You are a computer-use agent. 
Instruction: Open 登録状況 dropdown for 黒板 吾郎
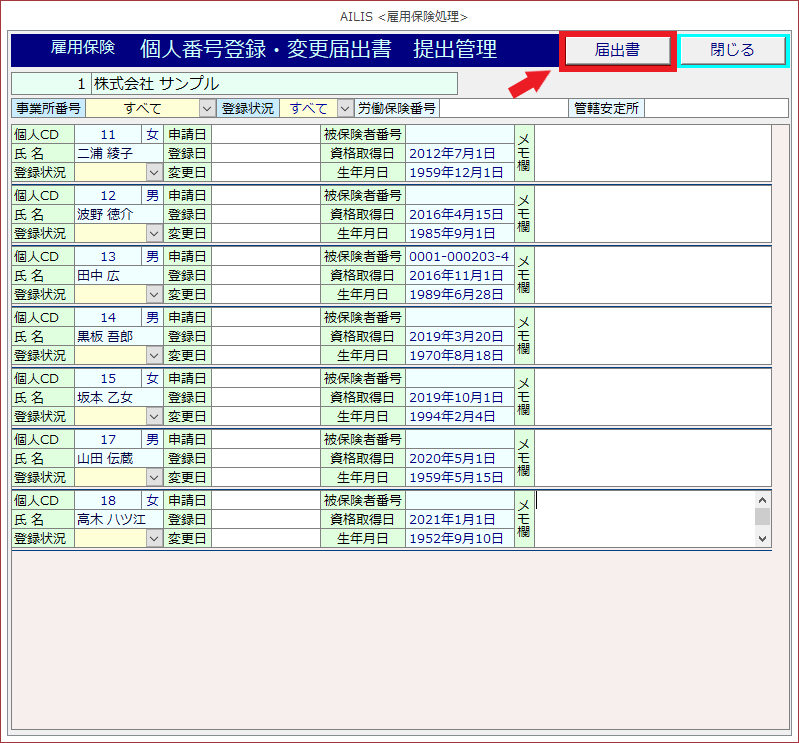pyautogui.click(x=154, y=355)
